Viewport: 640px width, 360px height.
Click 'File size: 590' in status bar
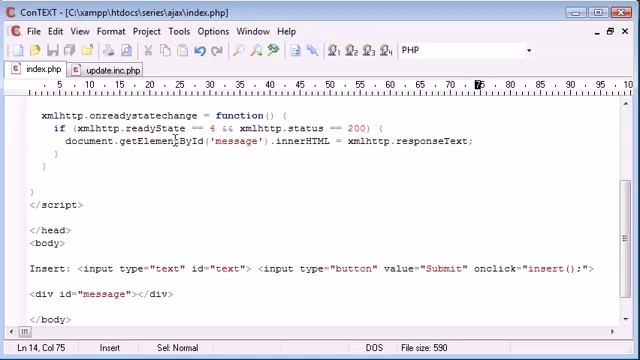tap(424, 348)
